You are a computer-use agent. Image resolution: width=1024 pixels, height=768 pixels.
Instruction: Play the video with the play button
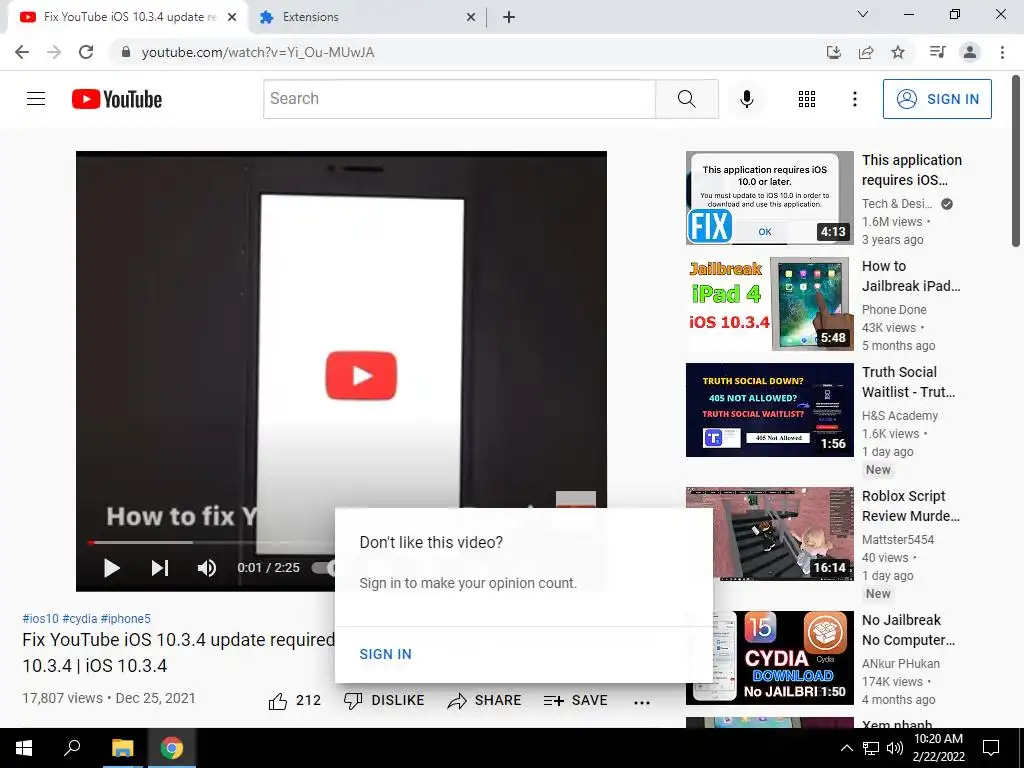(x=112, y=568)
